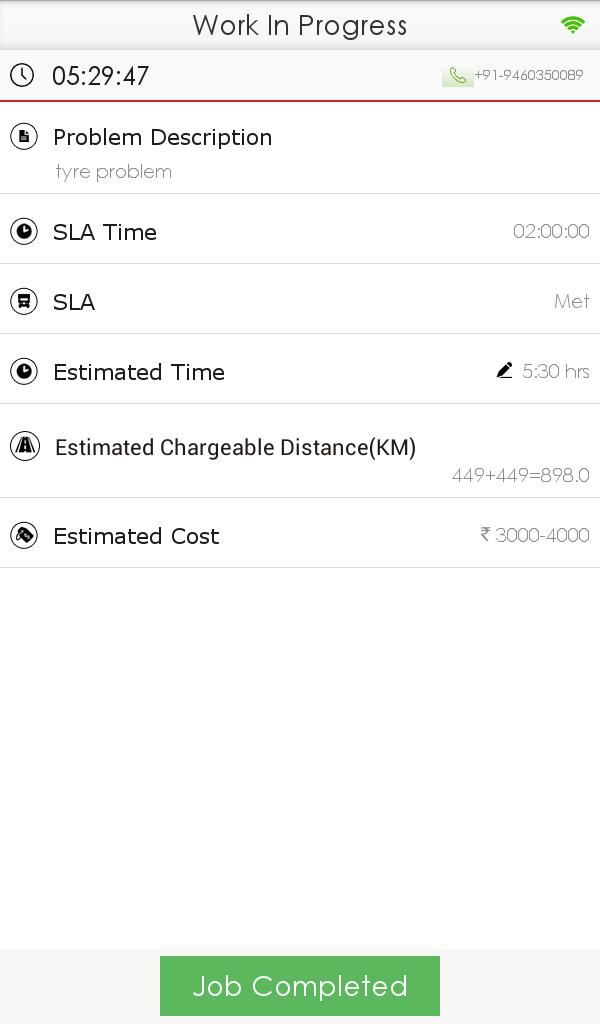Tap the SLA truck icon
600x1024 pixels.
tap(24, 301)
